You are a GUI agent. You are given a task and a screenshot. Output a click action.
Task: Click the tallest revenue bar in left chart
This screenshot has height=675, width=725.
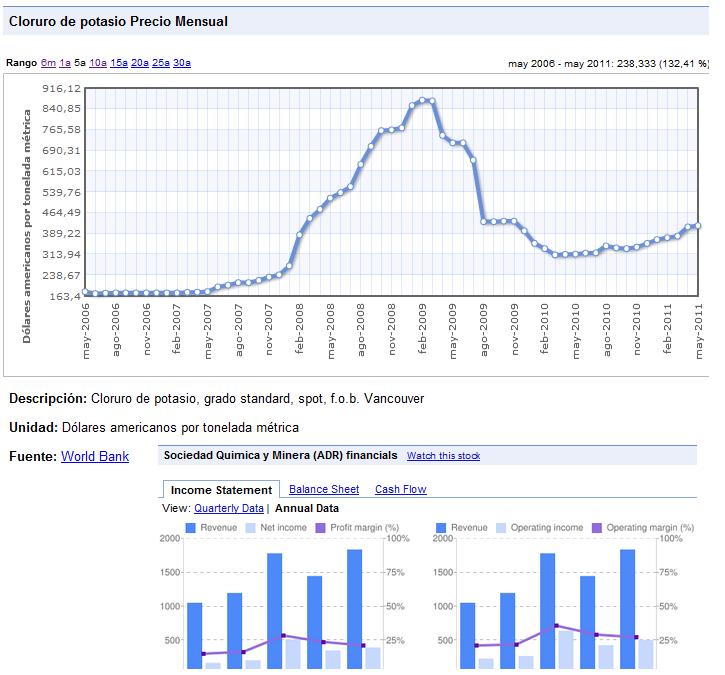click(x=355, y=609)
